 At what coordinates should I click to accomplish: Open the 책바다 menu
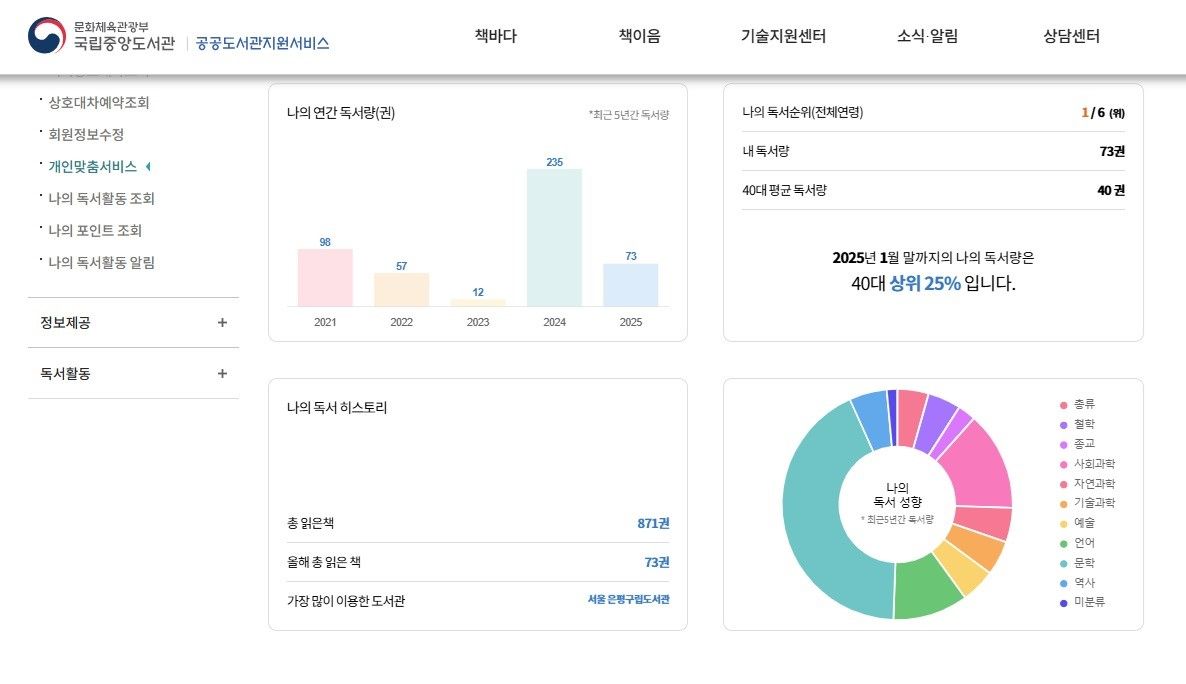coord(496,36)
